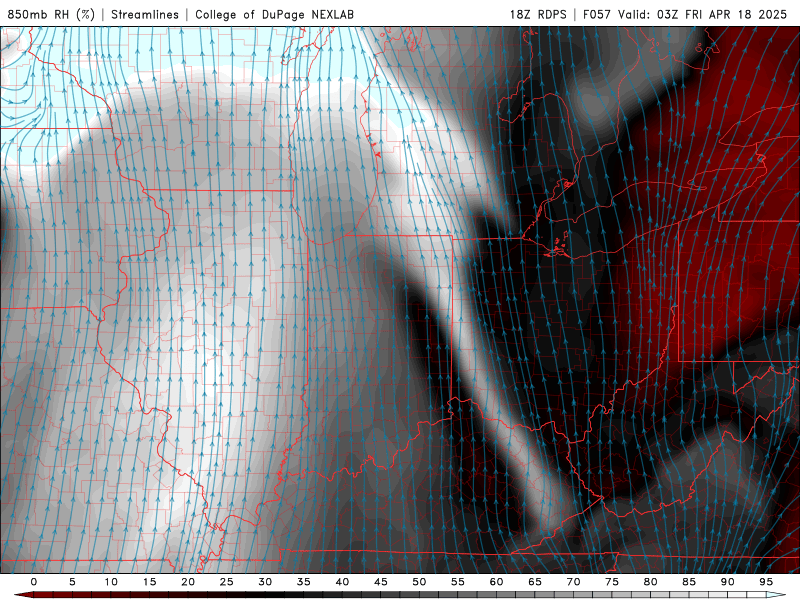The height and width of the screenshot is (600, 800).
Task: Click 'College of DuPage NEXLAB' text
Action: click(x=274, y=14)
